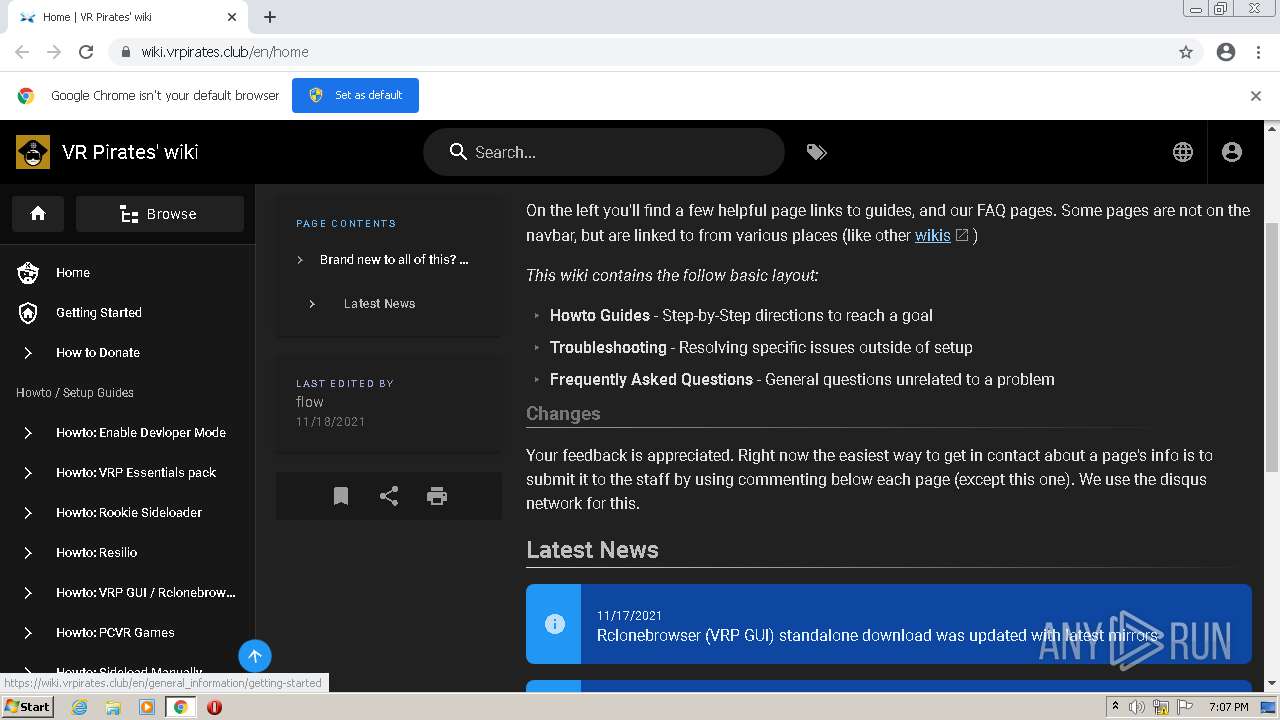Open the language globe icon
Viewport: 1280px width, 720px height.
click(x=1183, y=152)
